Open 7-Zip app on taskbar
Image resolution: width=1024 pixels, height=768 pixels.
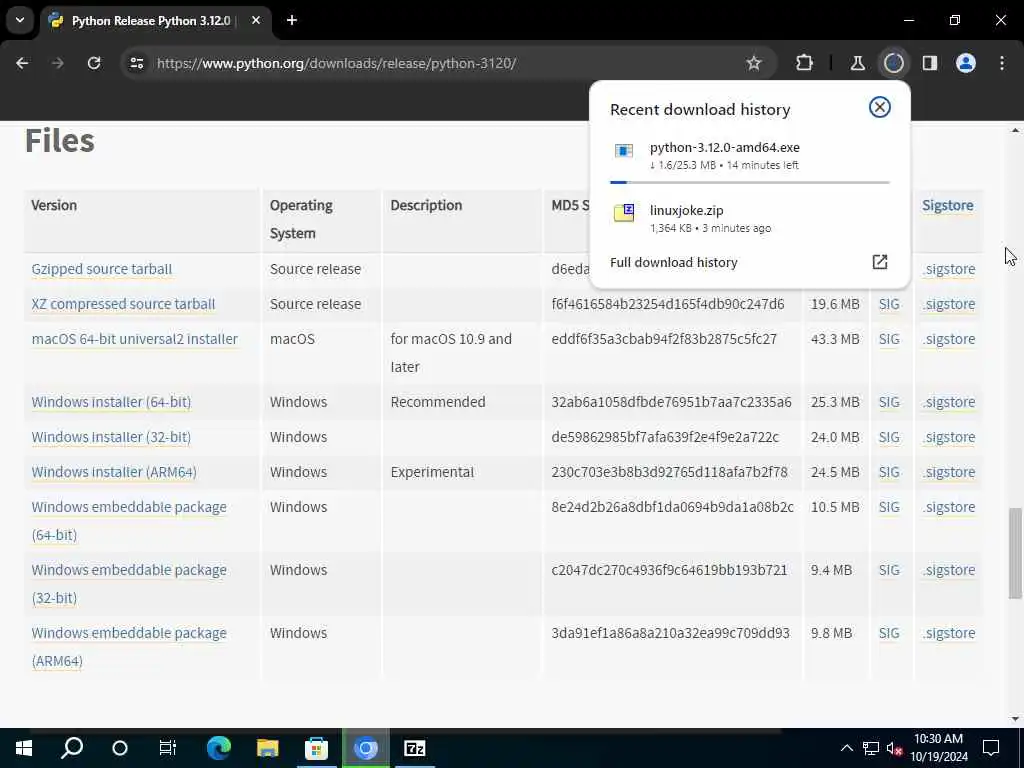point(415,748)
